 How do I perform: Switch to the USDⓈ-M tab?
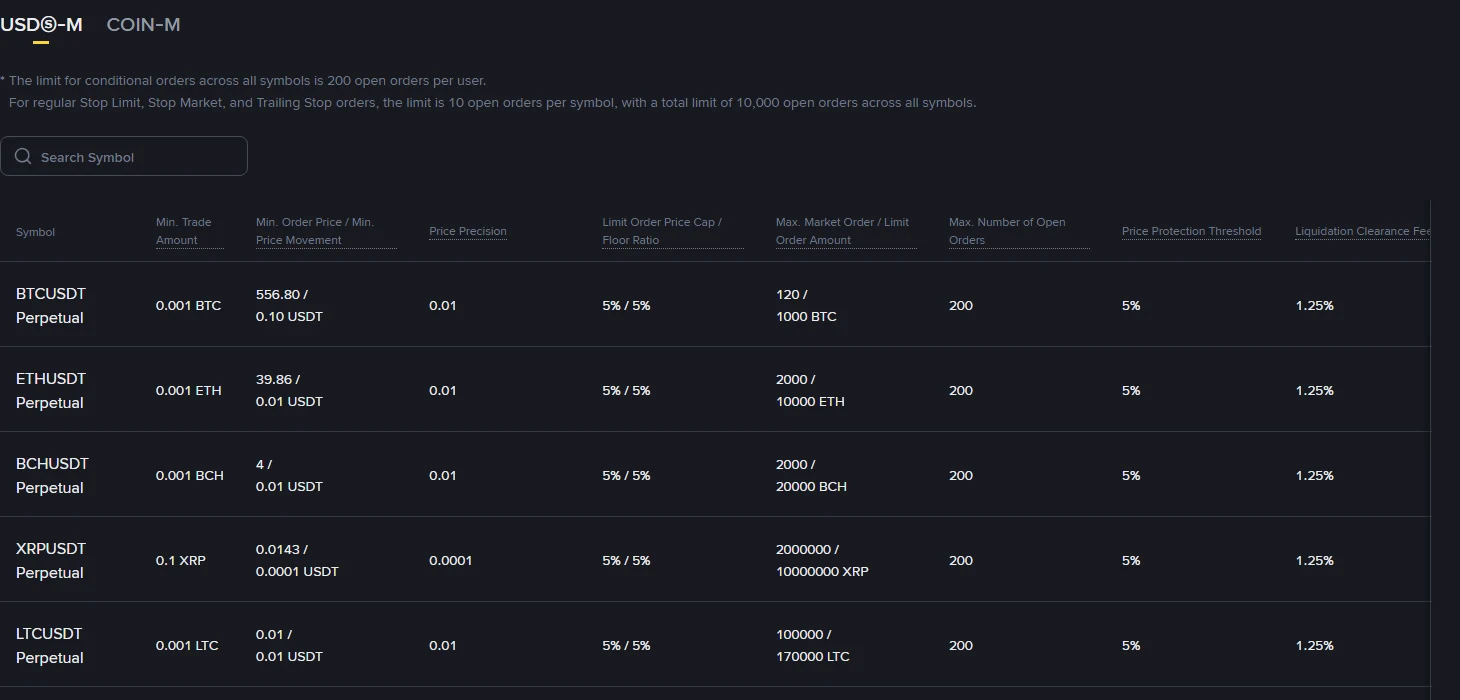tap(41, 25)
